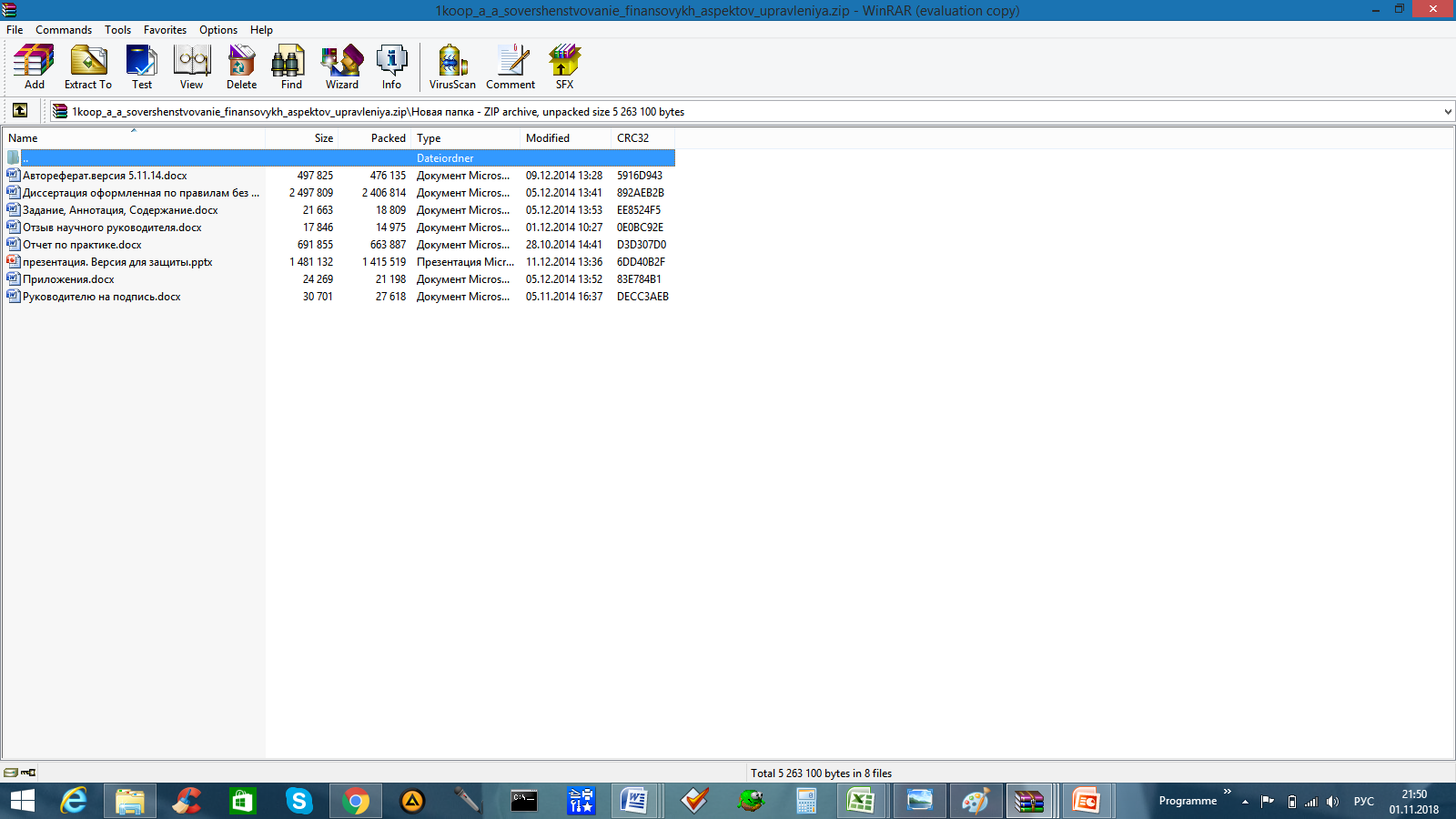Go up one folder level button
This screenshot has height=819, width=1456.
[20, 111]
